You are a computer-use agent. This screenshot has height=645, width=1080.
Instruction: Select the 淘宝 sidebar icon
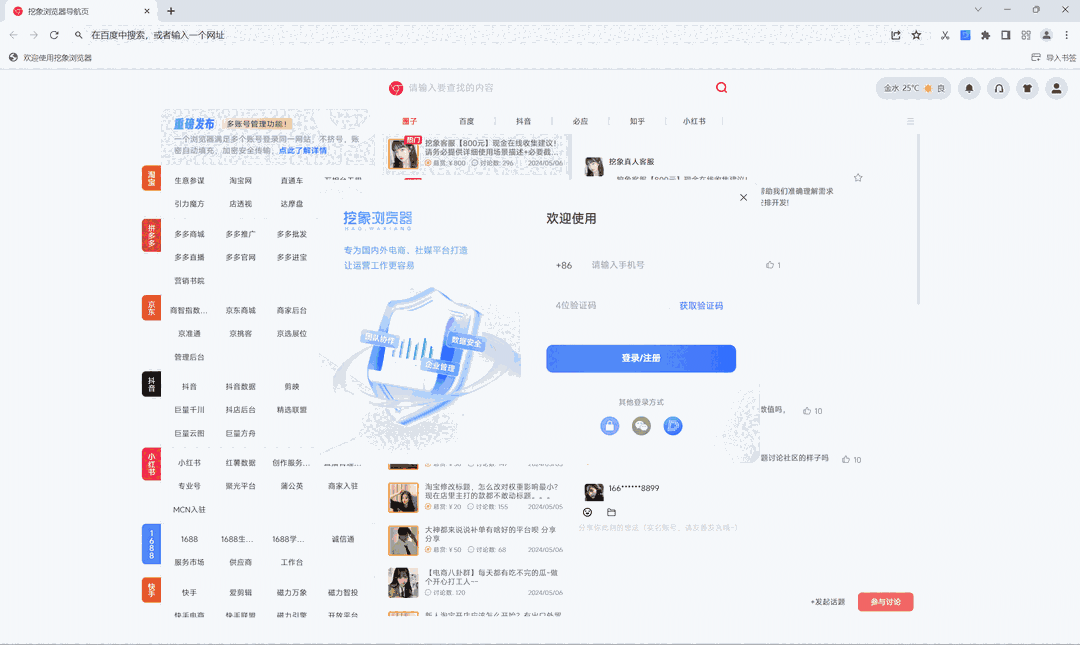[x=151, y=178]
